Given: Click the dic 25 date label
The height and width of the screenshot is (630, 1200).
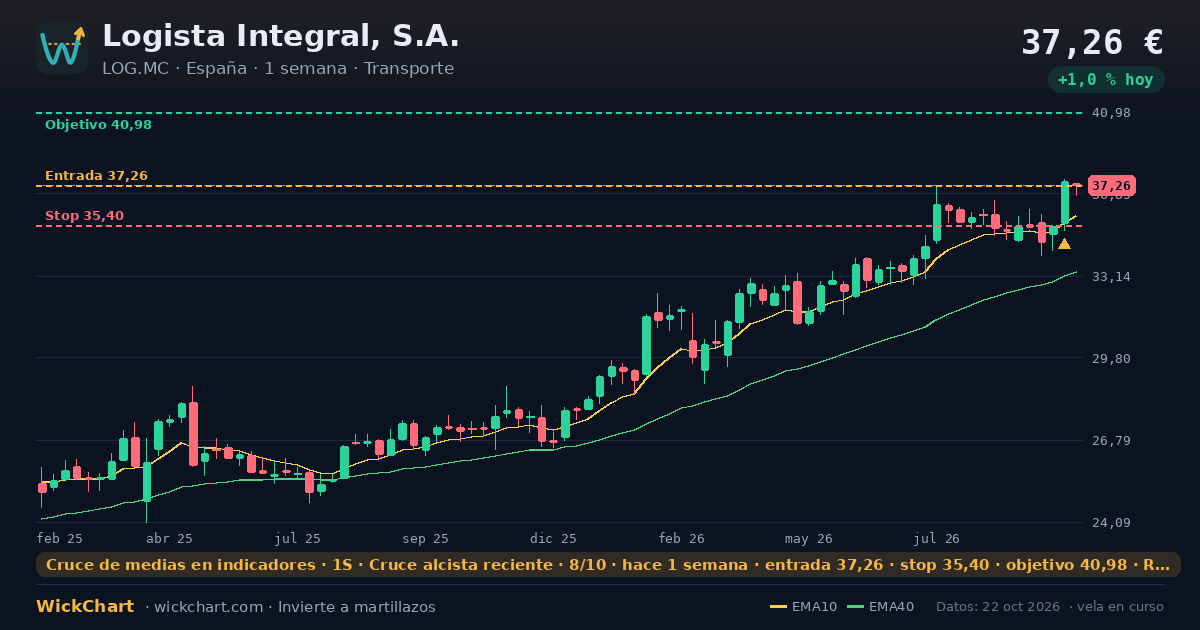Looking at the screenshot, I should 554,538.
